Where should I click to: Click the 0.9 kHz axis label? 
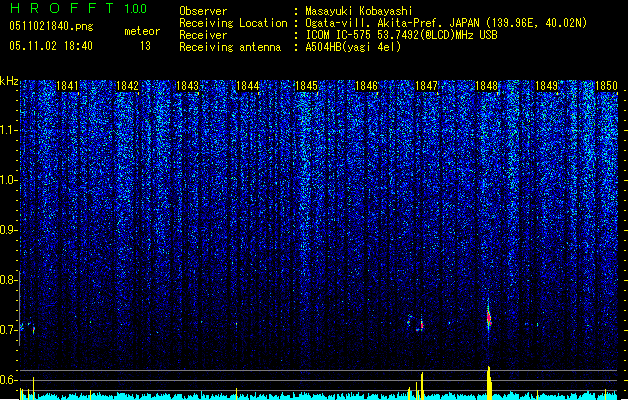8,230
